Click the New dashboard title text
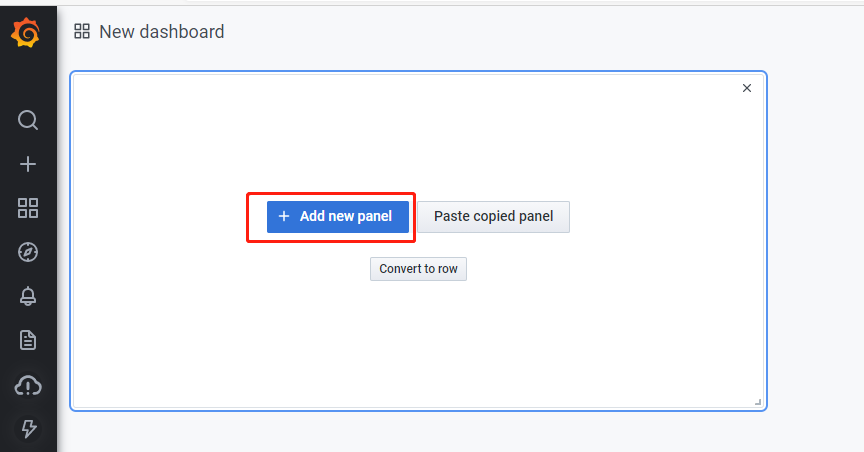This screenshot has width=864, height=452. coord(162,32)
